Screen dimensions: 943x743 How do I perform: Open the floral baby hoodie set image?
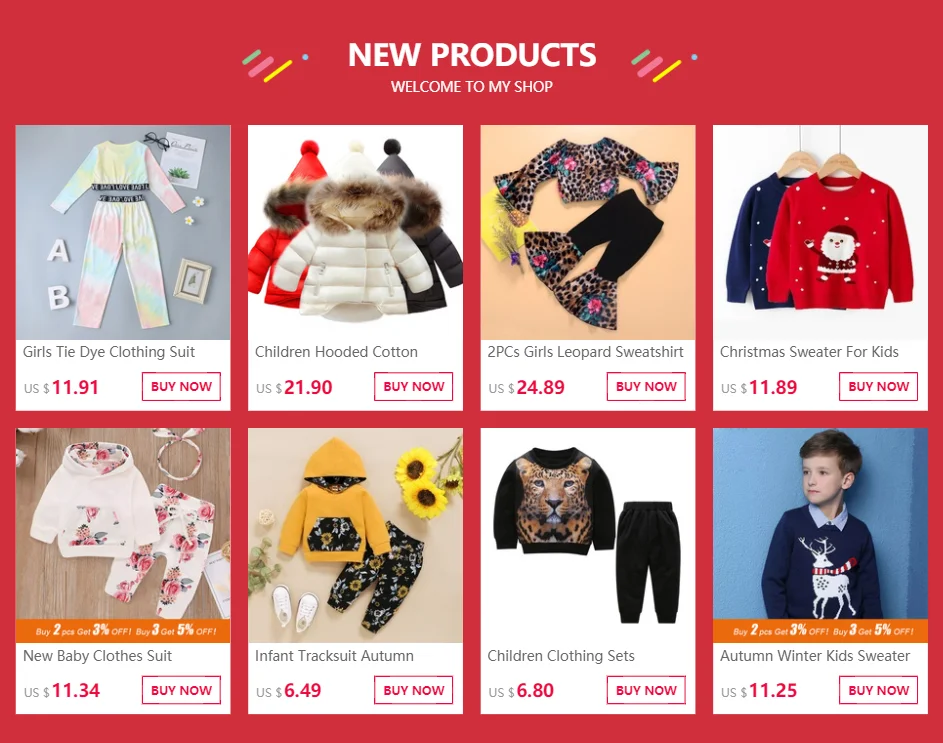[123, 535]
